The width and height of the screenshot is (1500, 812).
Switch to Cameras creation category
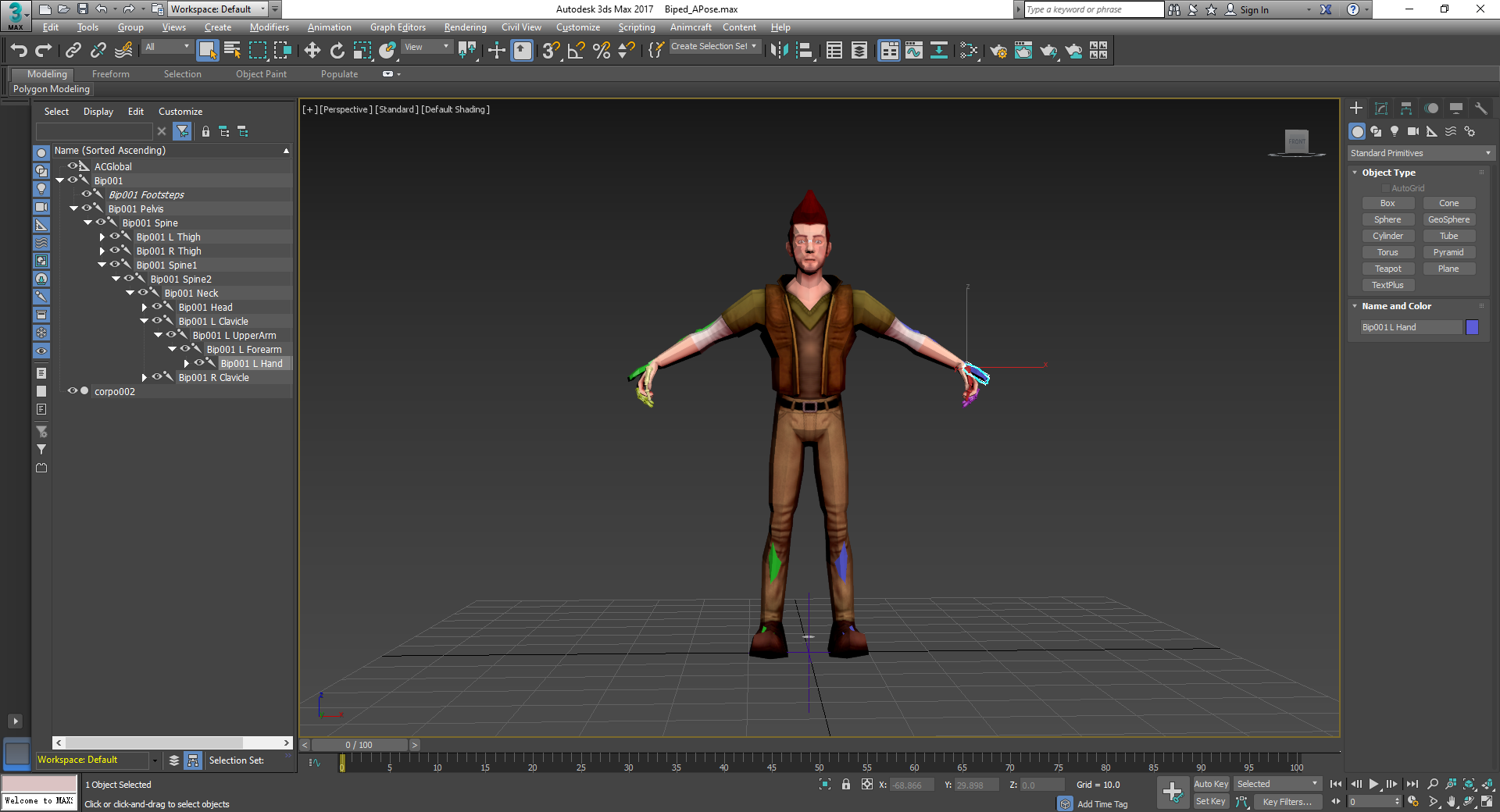[1413, 131]
